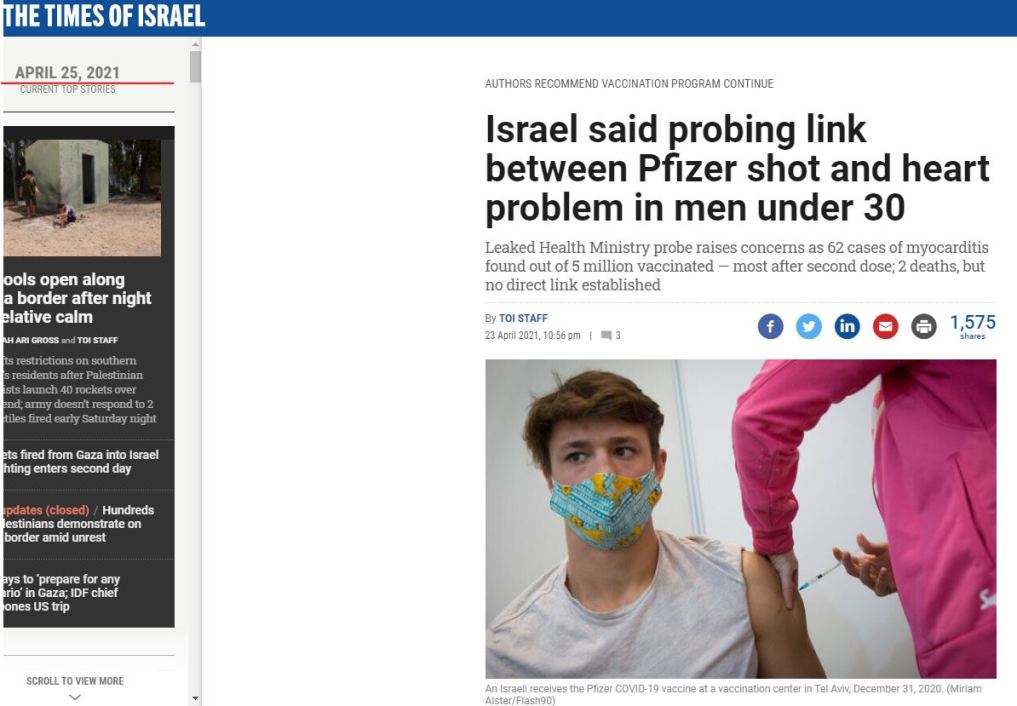
Task: Open rockets fired from Gaza story
Action: (x=81, y=462)
